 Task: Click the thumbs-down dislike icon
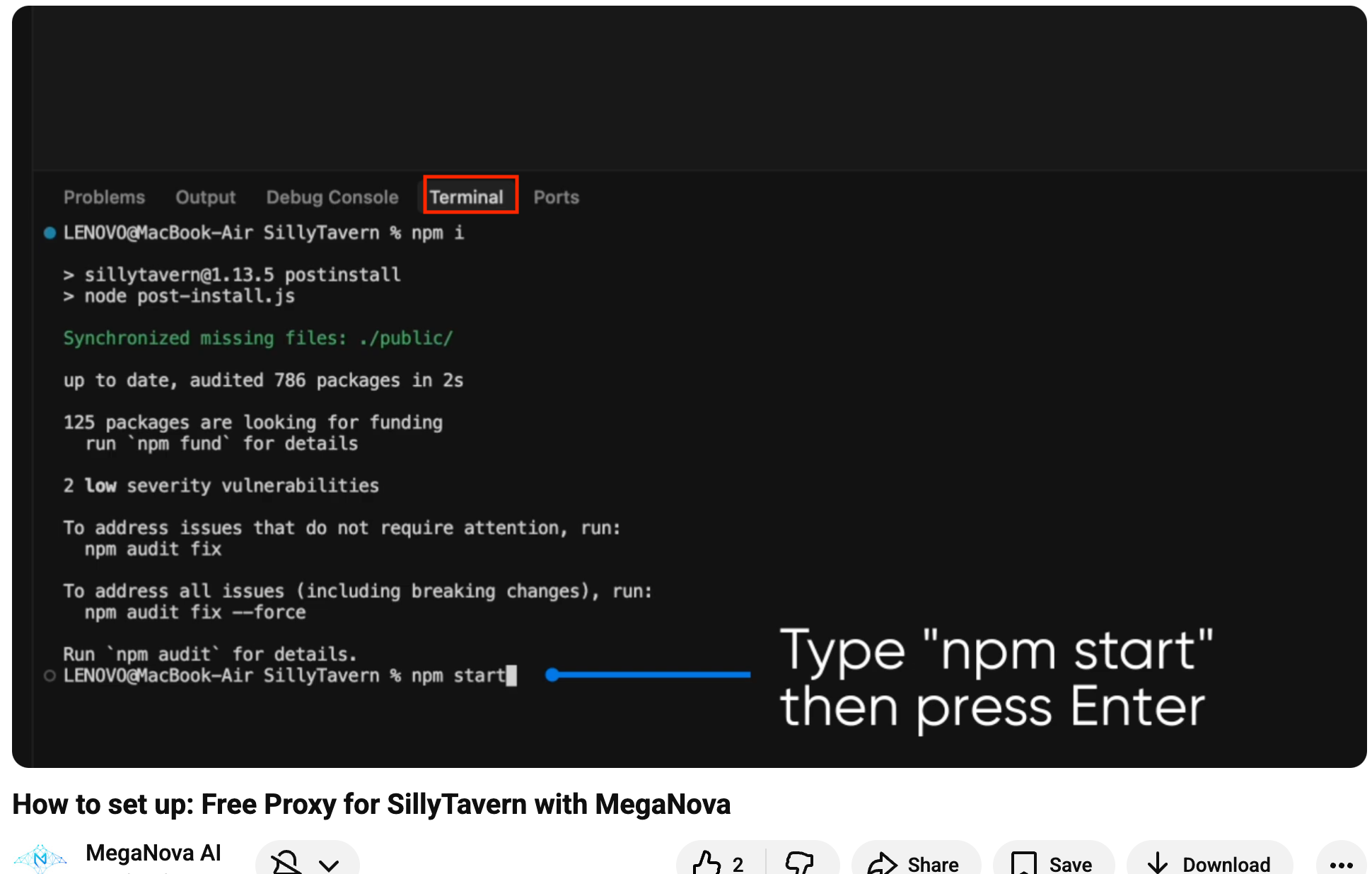pos(799,863)
